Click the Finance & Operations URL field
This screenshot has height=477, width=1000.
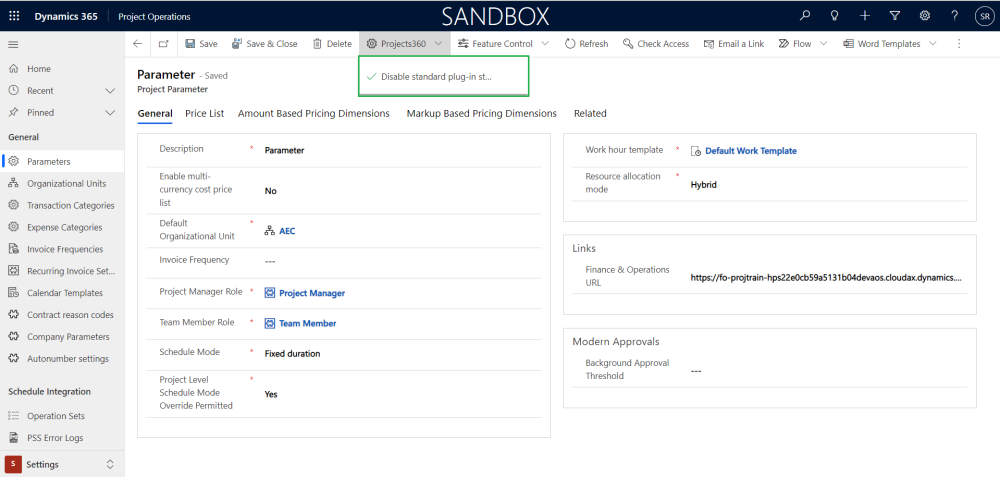point(828,278)
